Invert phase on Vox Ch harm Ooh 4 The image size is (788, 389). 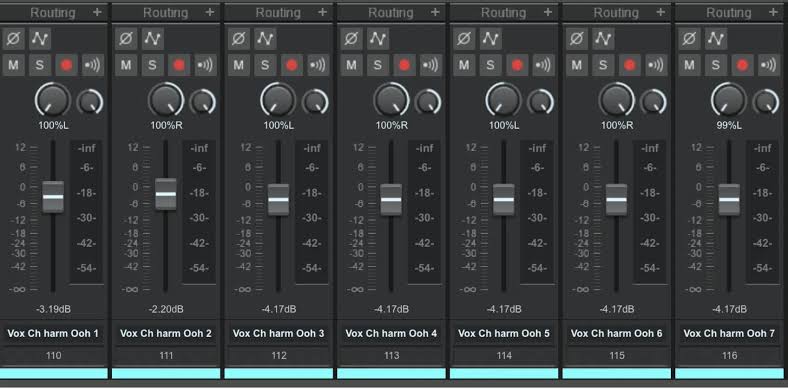coord(351,39)
